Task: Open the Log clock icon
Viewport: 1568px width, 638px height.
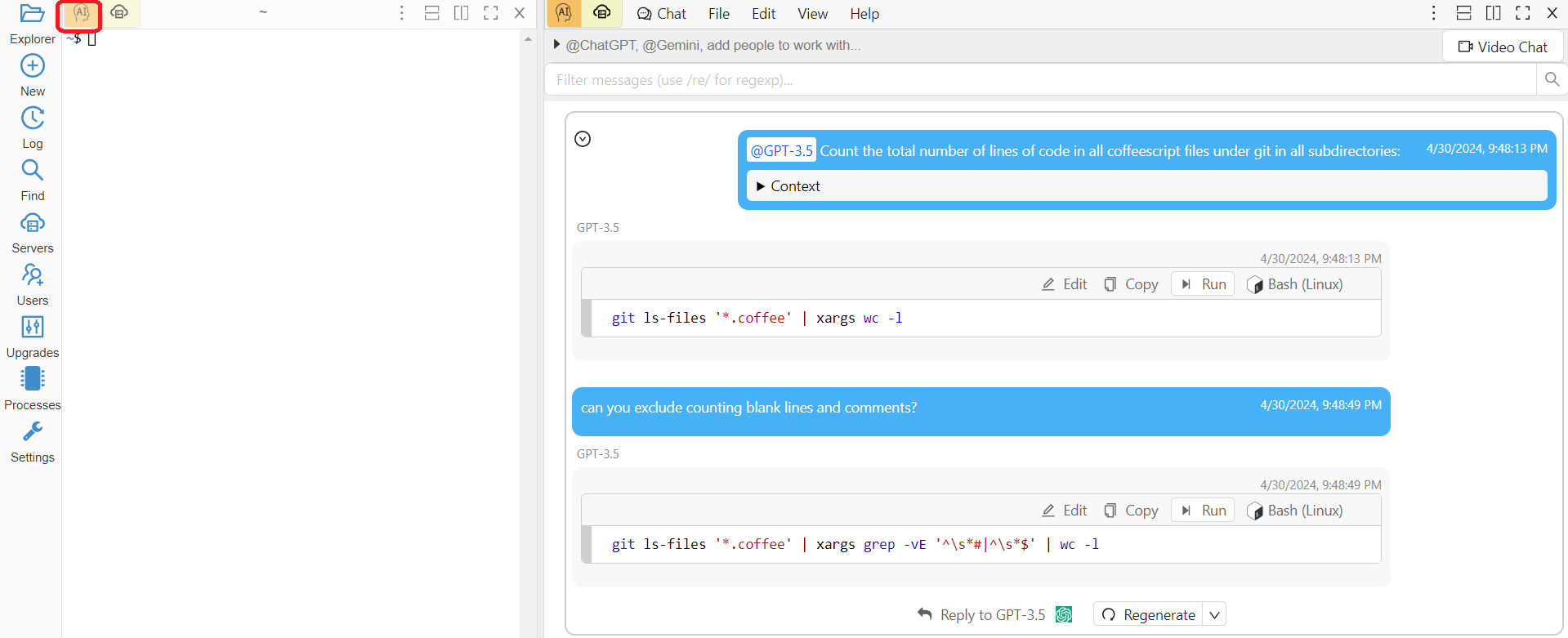Action: tap(32, 118)
